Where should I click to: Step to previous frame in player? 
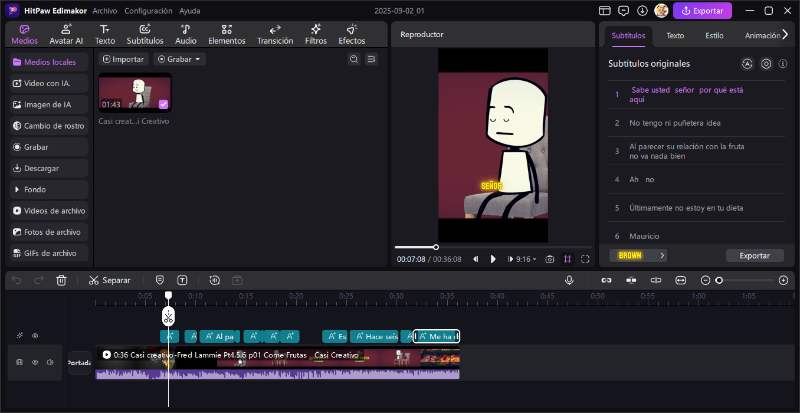(476, 259)
